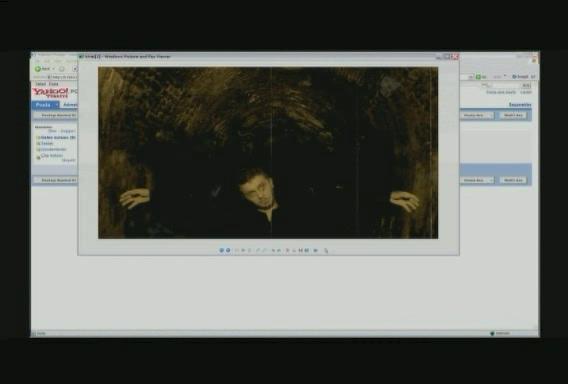The height and width of the screenshot is (384, 568).
Task: Expand the Posta tab dropdown arrow
Action: (57, 105)
